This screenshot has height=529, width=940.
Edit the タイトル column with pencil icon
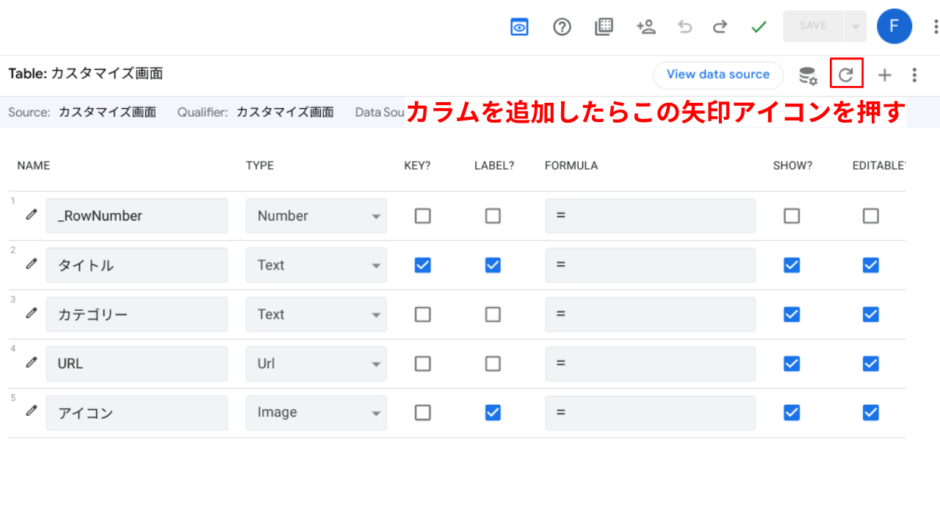click(31, 265)
